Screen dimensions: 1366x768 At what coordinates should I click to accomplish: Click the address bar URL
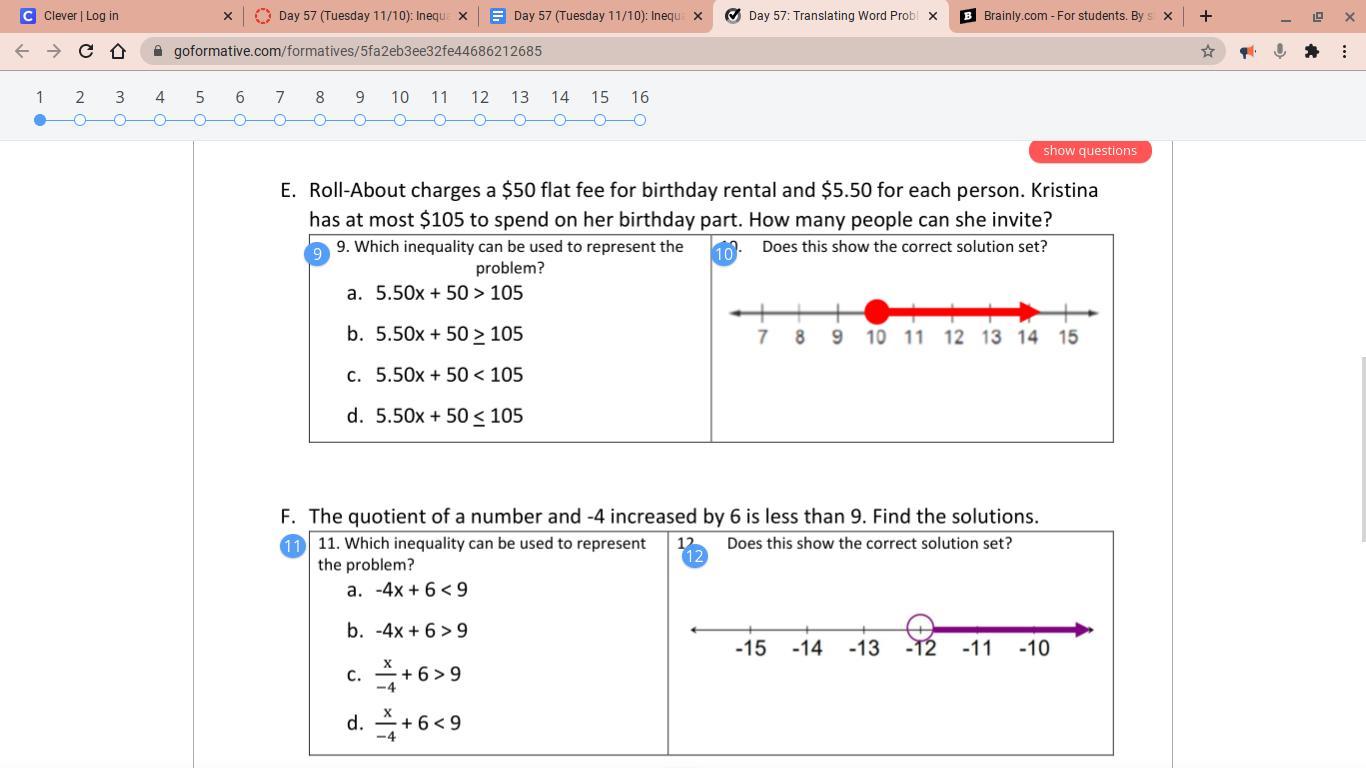(358, 51)
